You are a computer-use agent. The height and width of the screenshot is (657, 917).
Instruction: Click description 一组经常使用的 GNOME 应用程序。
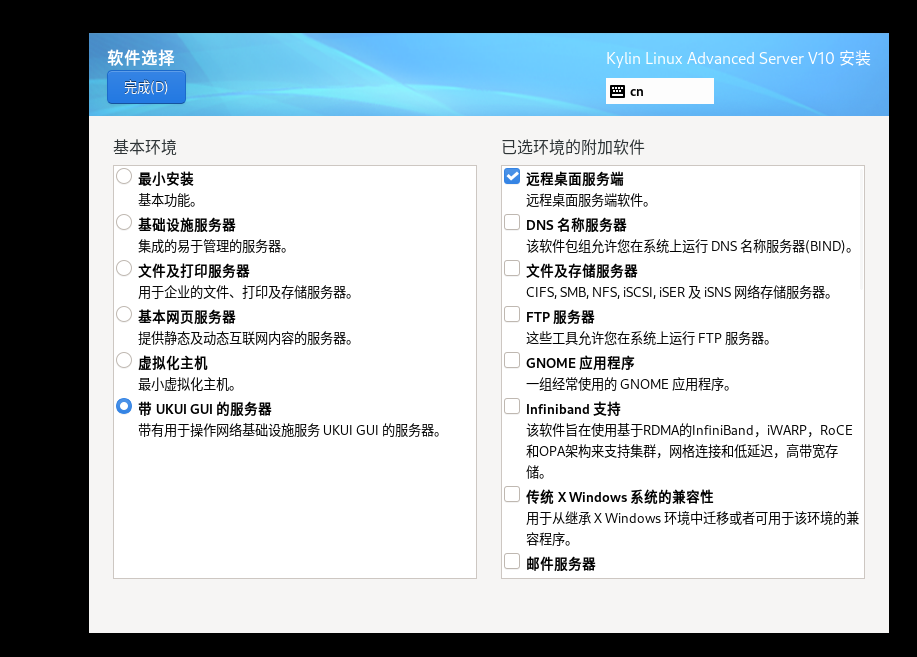pyautogui.click(x=628, y=384)
